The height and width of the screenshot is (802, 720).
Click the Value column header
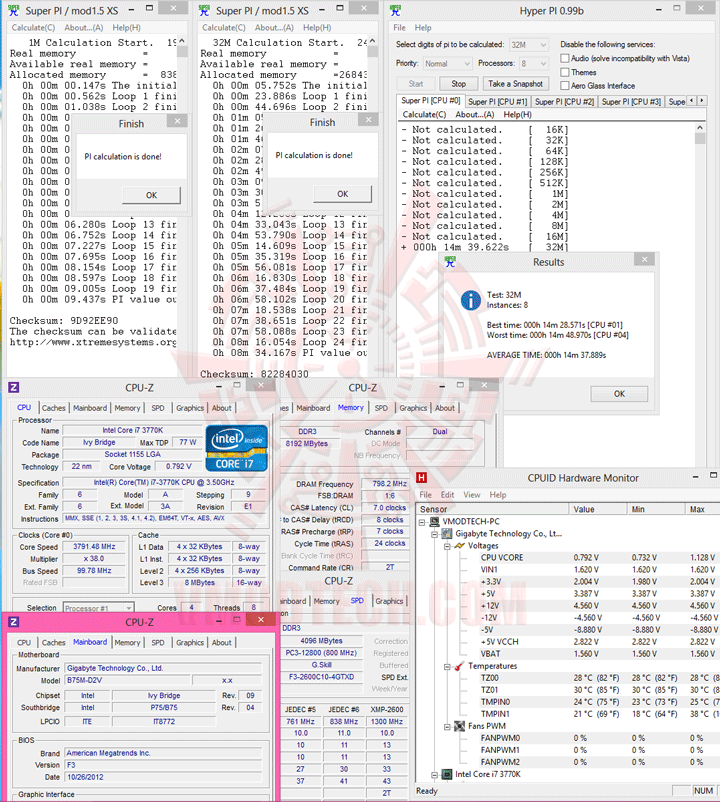[597, 509]
